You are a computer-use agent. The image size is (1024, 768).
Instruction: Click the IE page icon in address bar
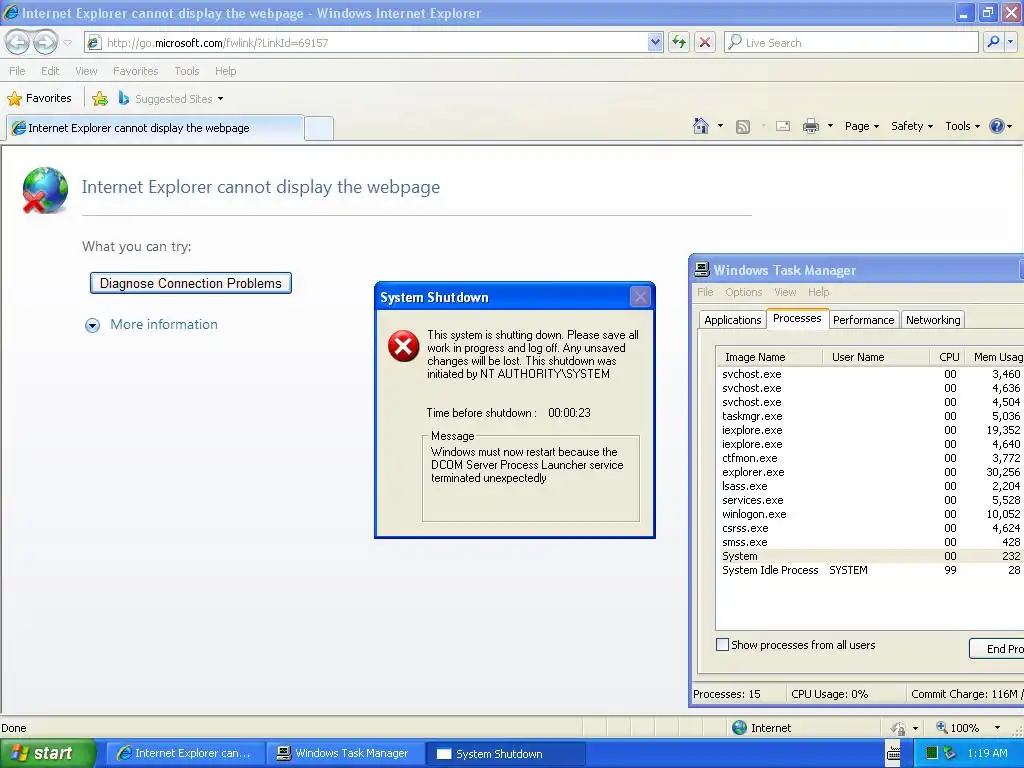pos(95,42)
